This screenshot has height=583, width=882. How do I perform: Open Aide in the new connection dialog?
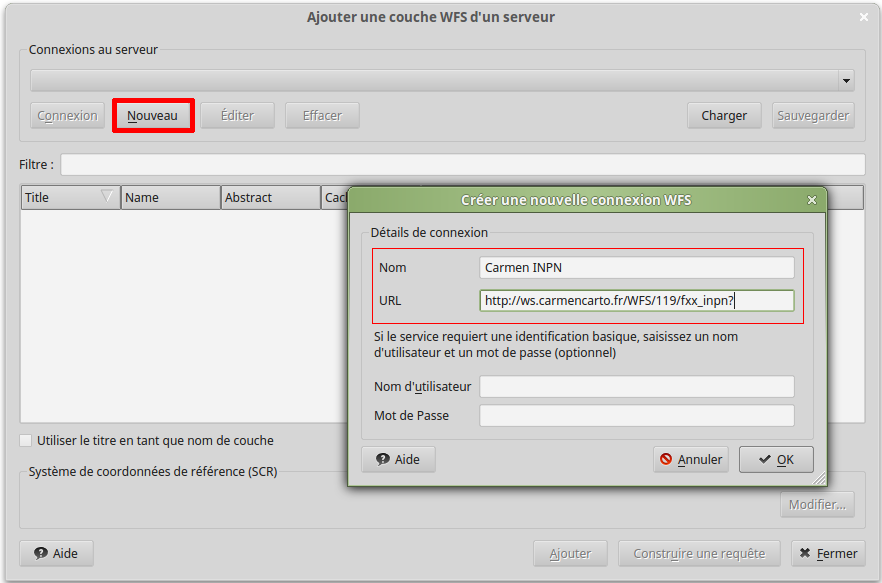398,459
